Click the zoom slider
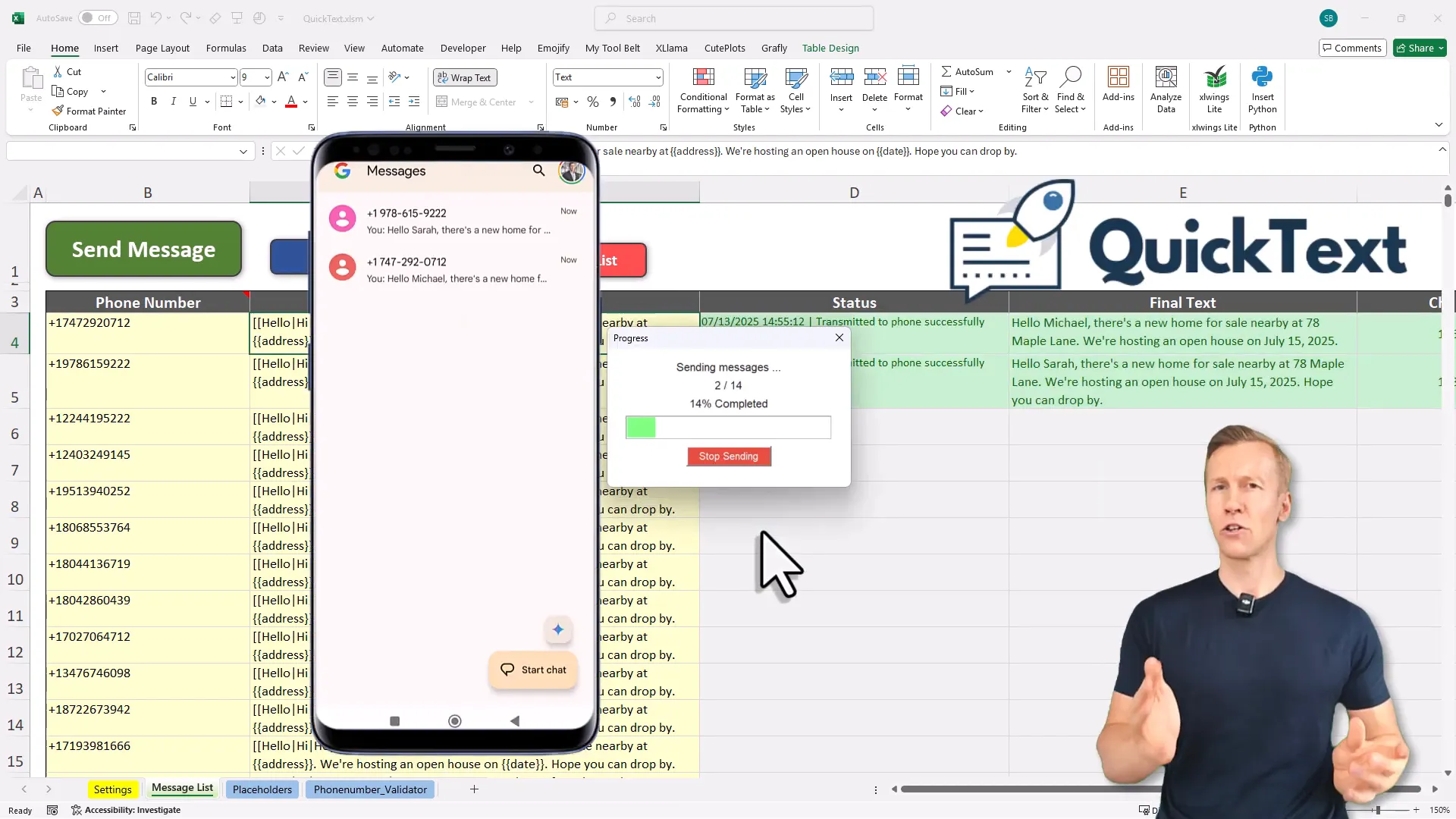1456x819 pixels. [1376, 810]
